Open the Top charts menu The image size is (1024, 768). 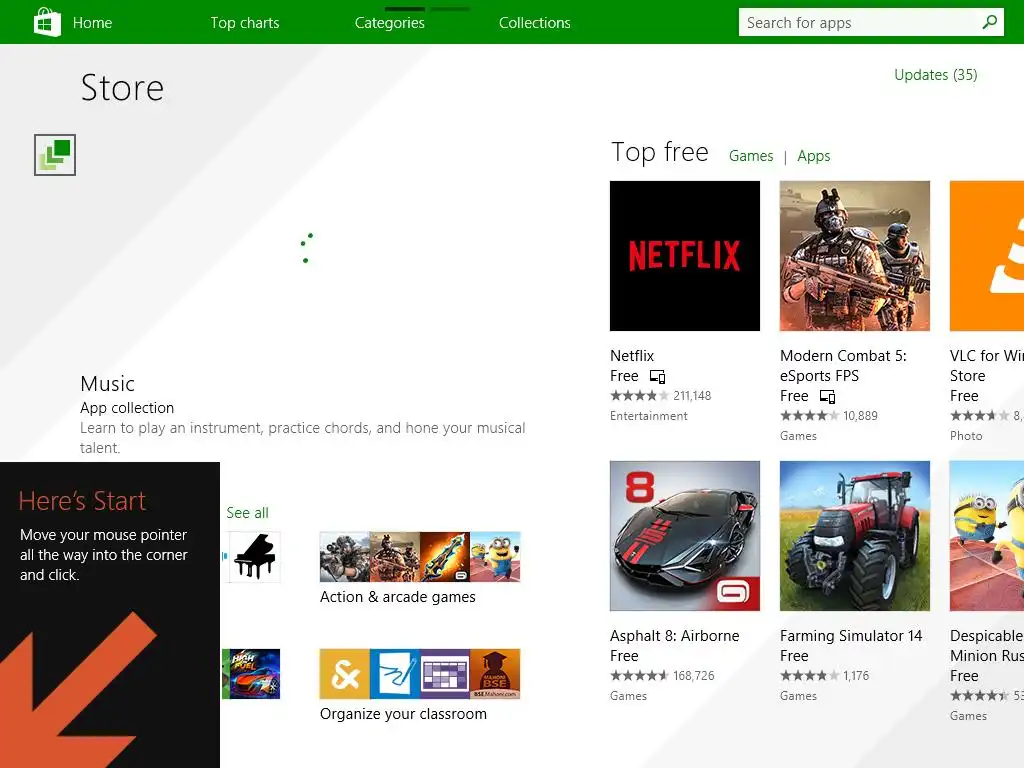245,23
